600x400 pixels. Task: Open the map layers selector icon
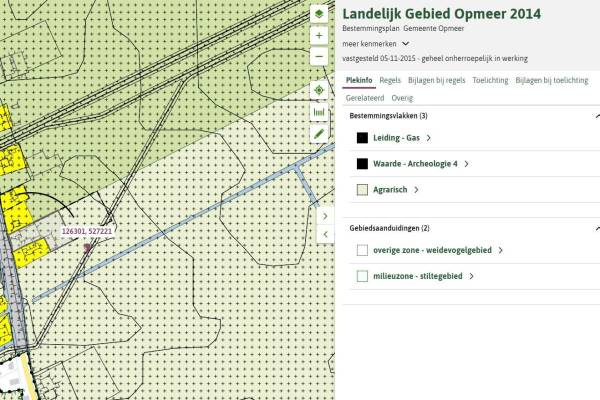[319, 15]
